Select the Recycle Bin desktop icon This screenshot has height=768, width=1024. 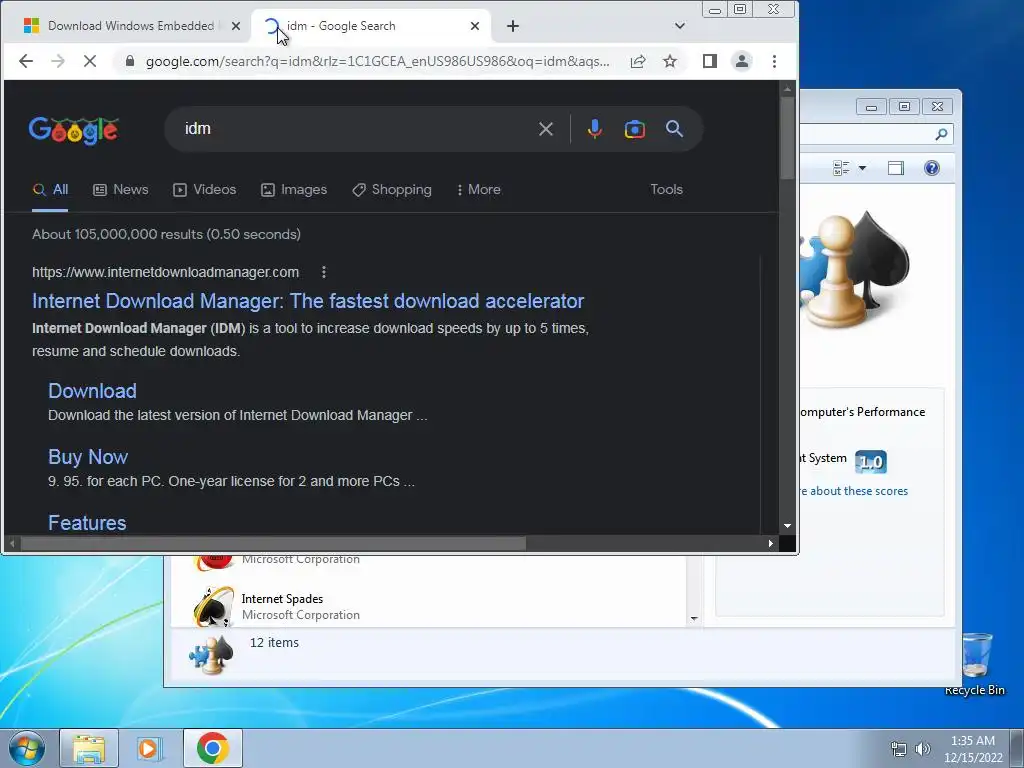coord(975,664)
